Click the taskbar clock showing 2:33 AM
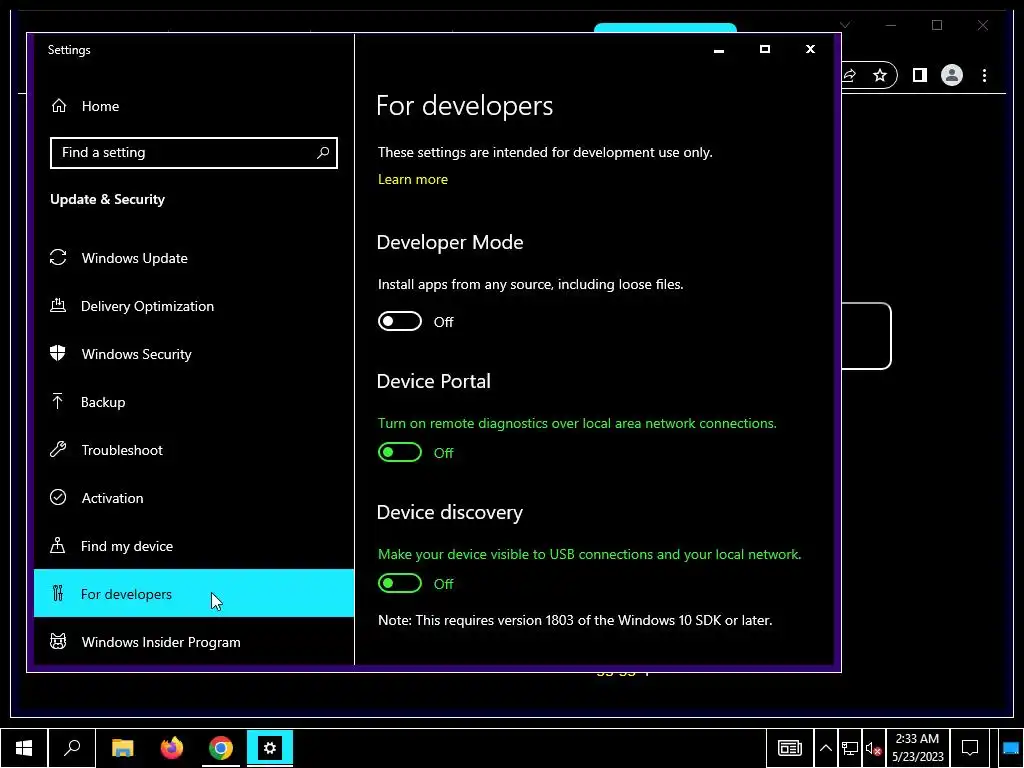Viewport: 1024px width, 768px height. click(x=917, y=748)
